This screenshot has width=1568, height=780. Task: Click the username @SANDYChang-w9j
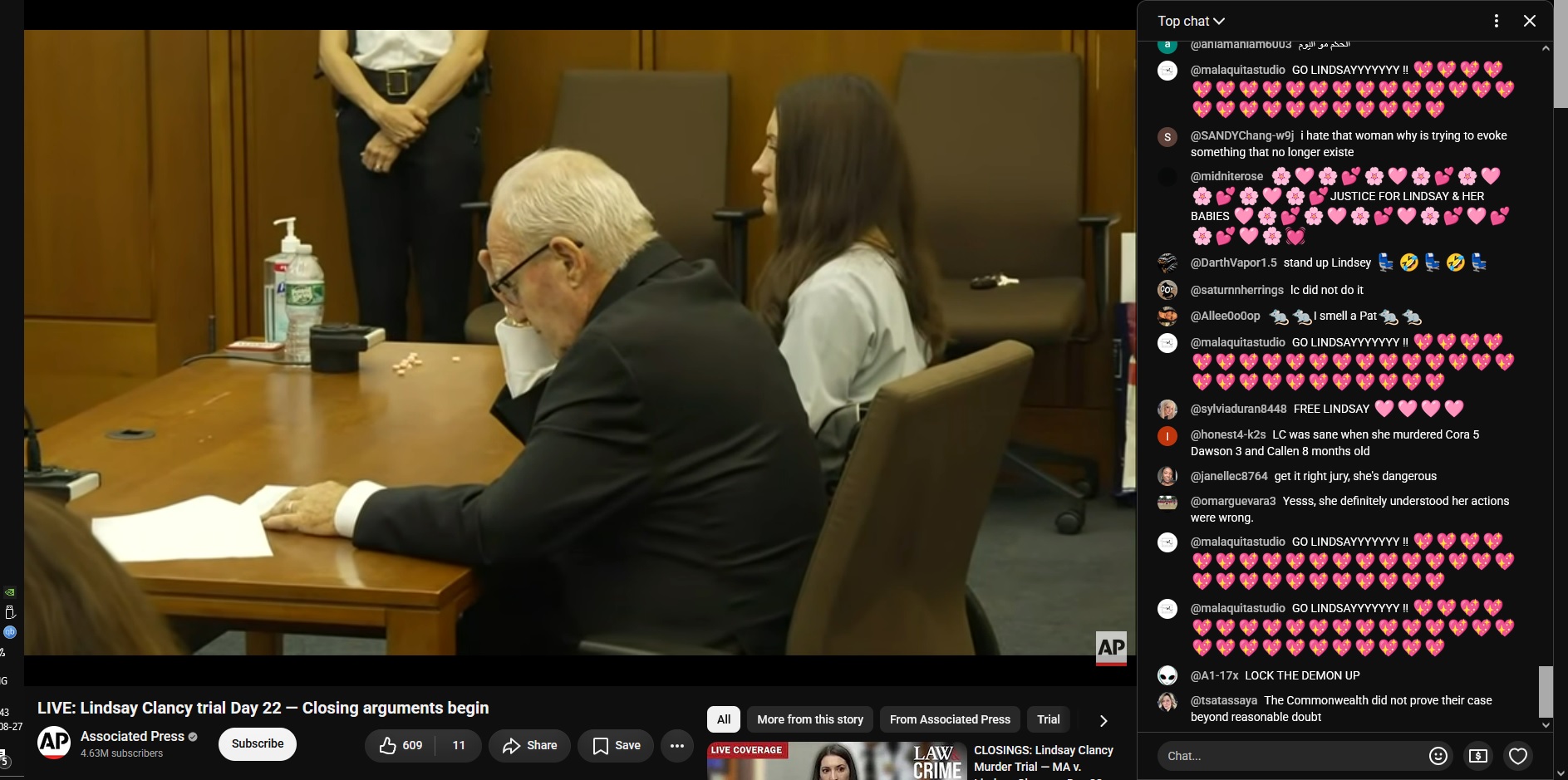1242,135
